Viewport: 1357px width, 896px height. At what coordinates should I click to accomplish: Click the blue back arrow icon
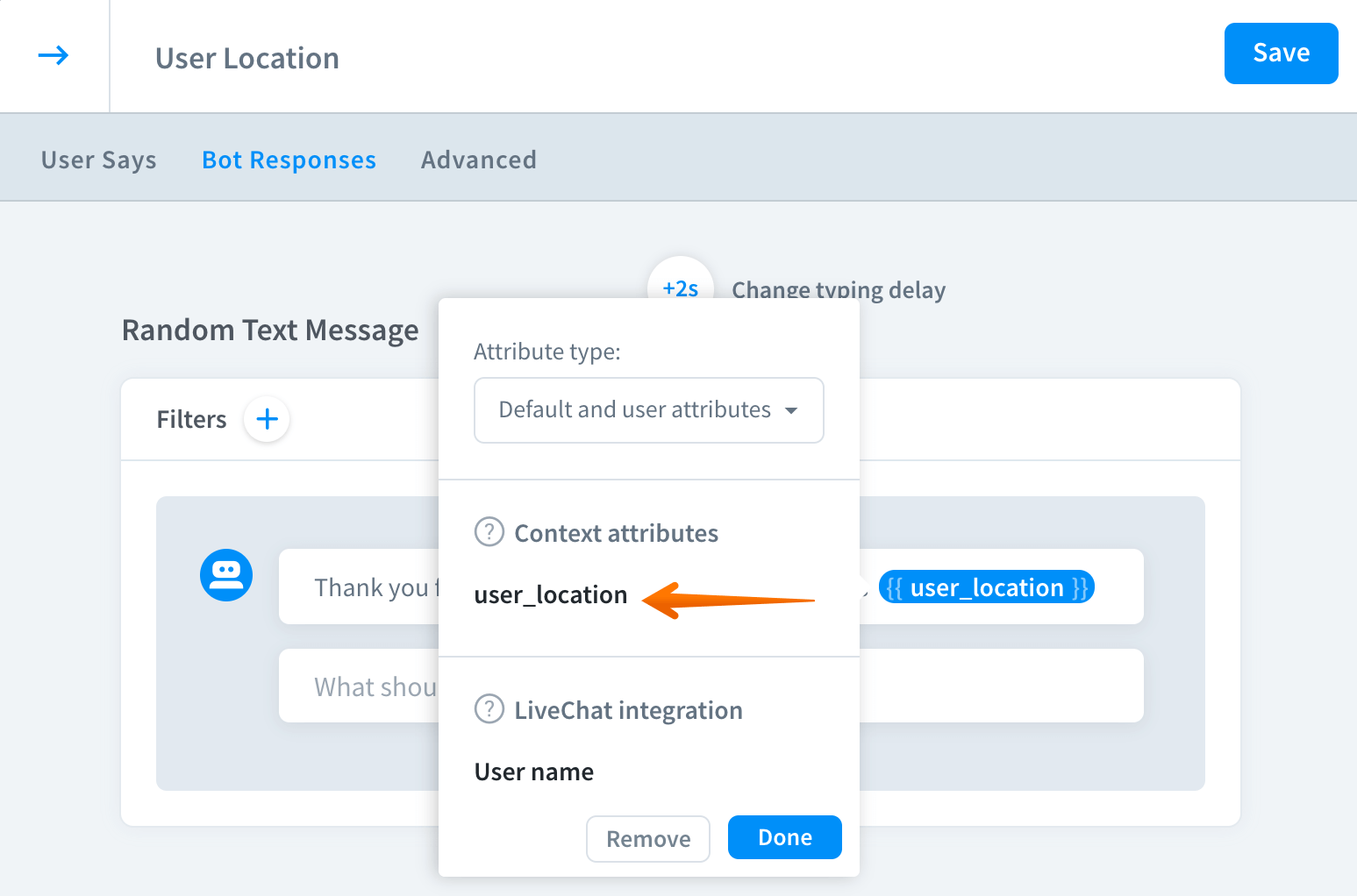coord(54,56)
